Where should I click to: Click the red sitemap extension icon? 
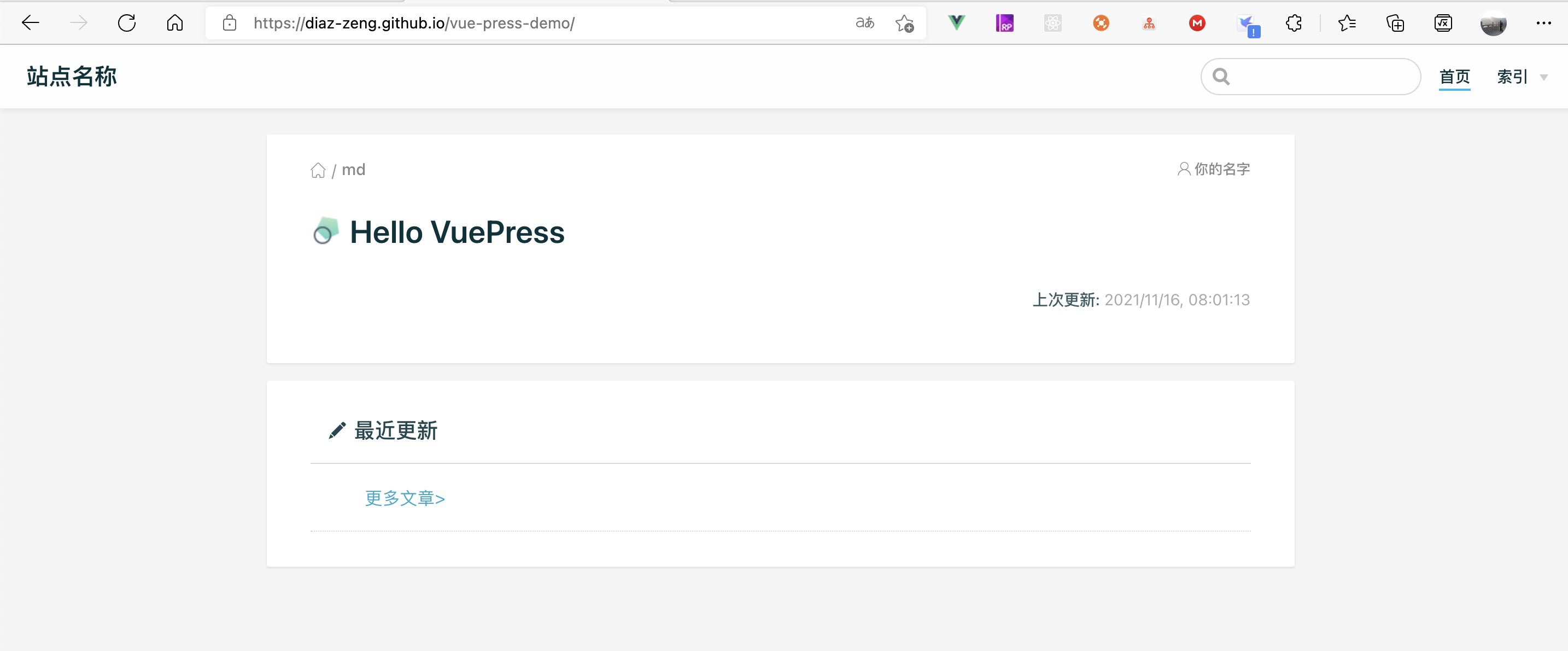(1149, 23)
